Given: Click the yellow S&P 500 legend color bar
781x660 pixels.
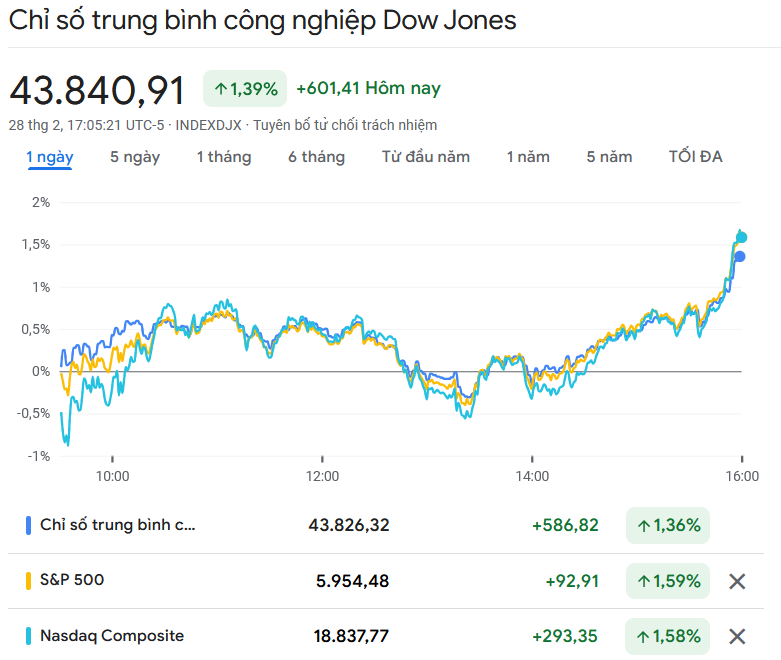Looking at the screenshot, I should tap(27, 580).
